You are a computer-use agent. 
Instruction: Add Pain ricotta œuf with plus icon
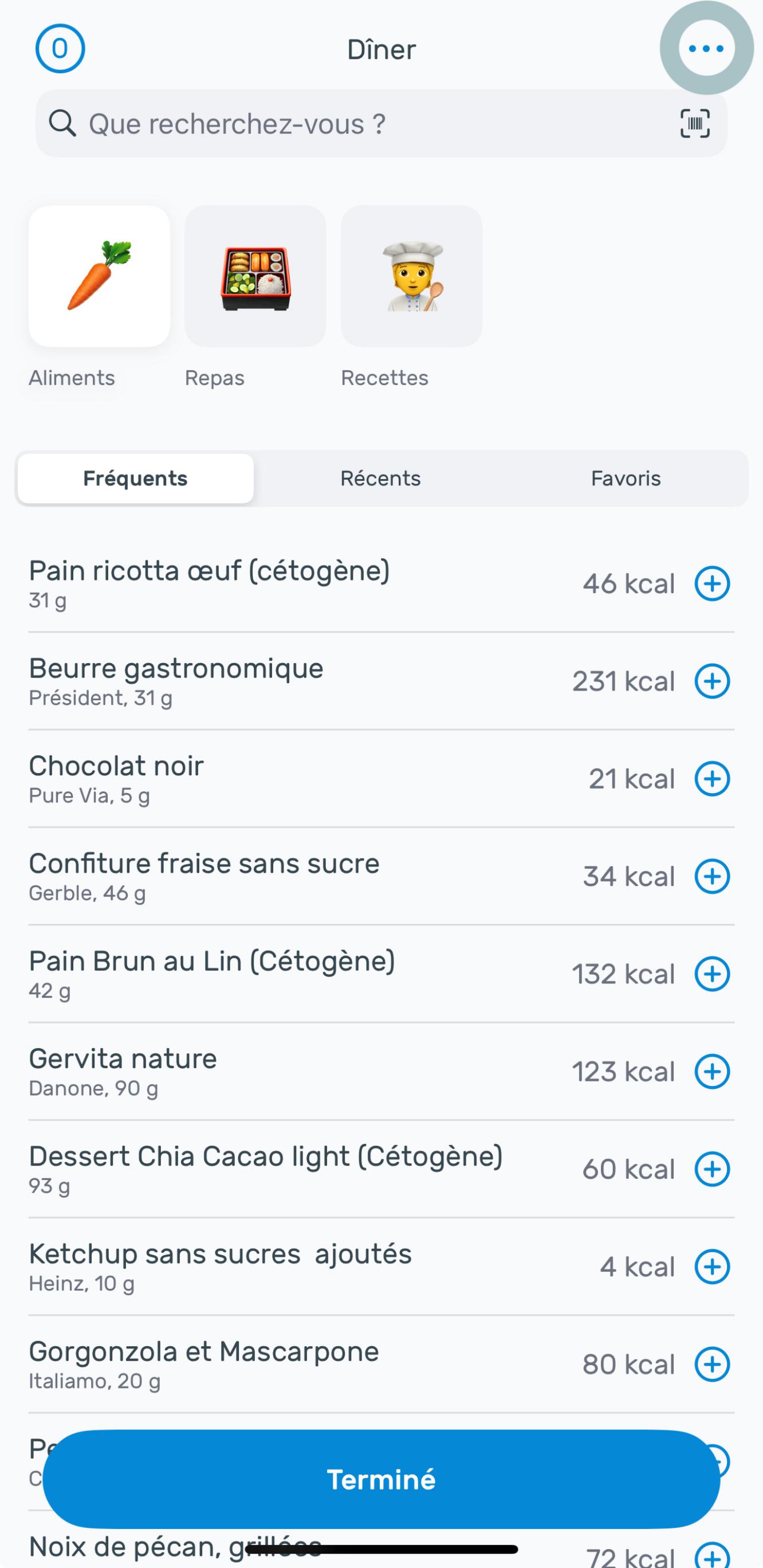(712, 584)
